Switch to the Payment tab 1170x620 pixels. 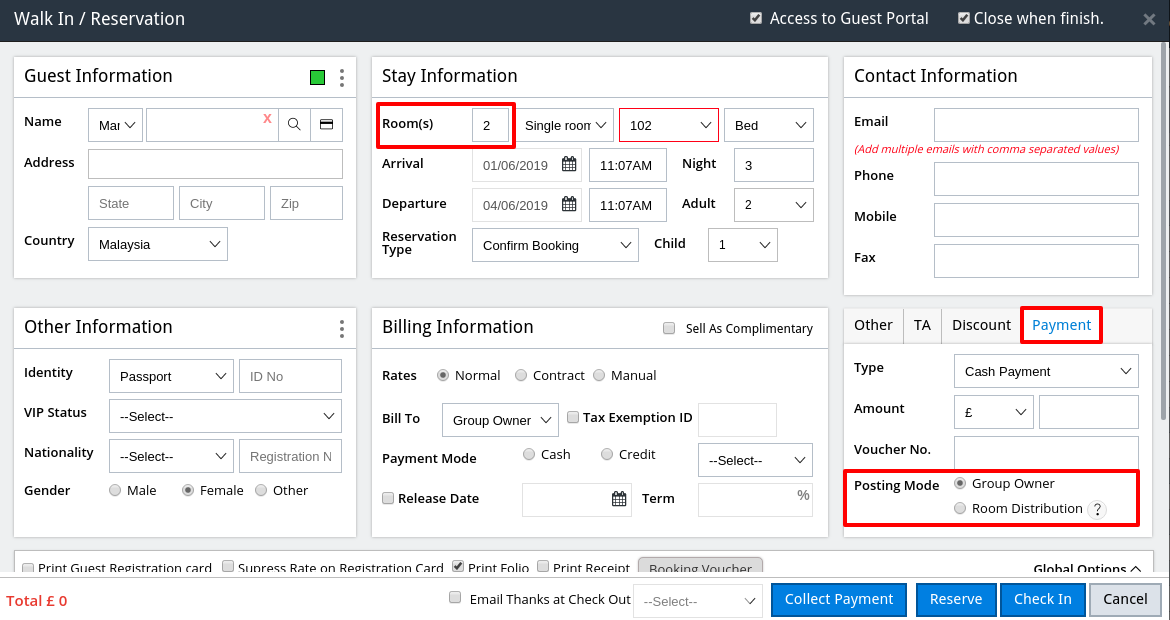[1061, 325]
